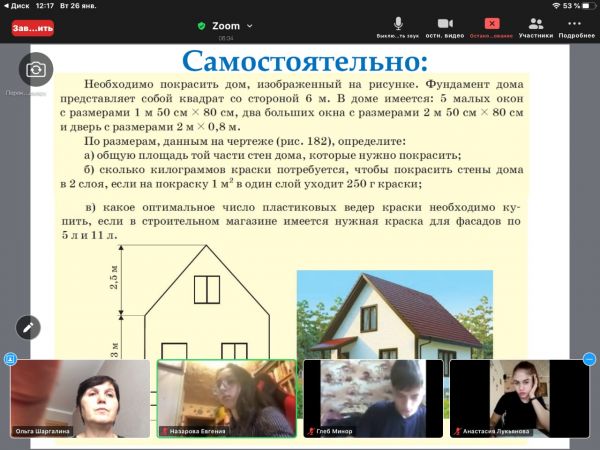Select Назарова Евгения video thumbnail

[x=227, y=398]
